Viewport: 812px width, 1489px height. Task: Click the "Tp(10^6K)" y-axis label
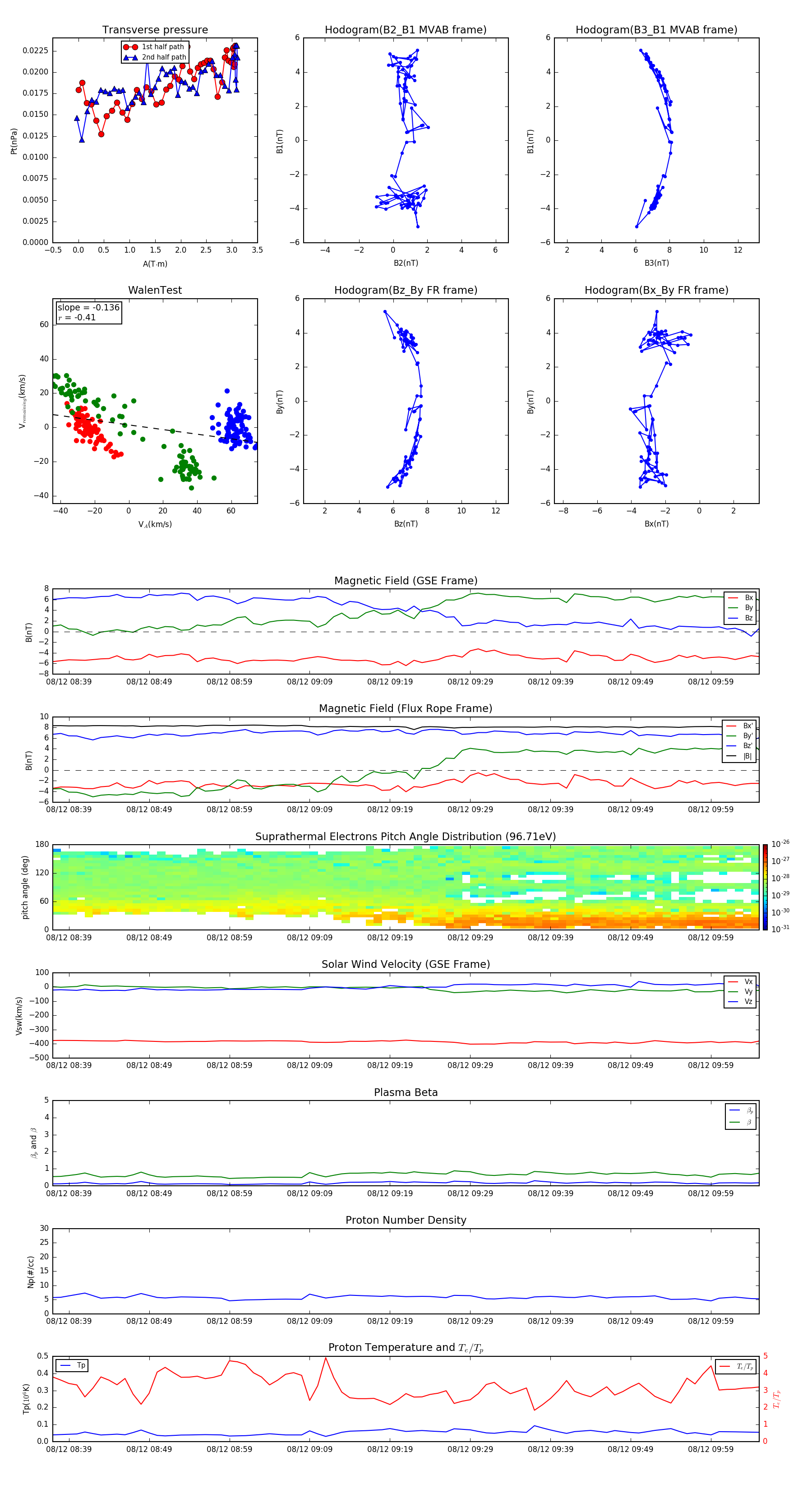click(x=25, y=1399)
